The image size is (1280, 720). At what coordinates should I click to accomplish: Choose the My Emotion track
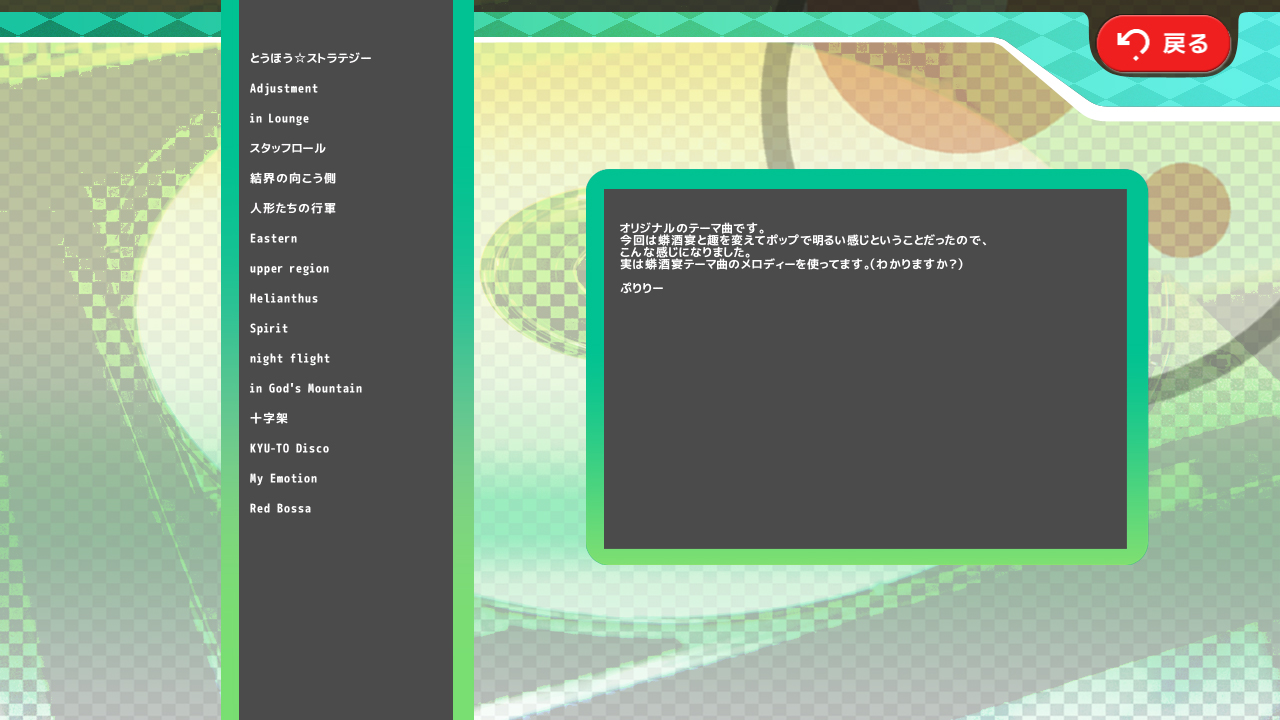[284, 479]
